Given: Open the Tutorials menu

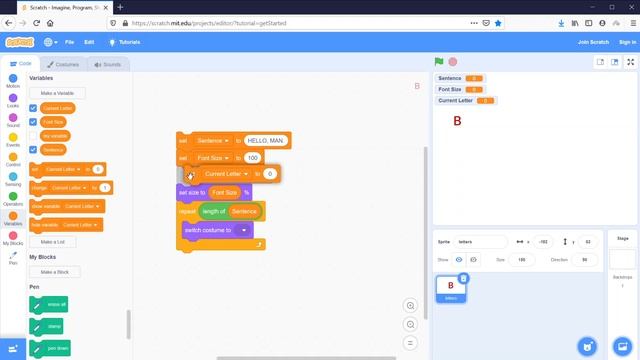Looking at the screenshot, I should (x=124, y=42).
